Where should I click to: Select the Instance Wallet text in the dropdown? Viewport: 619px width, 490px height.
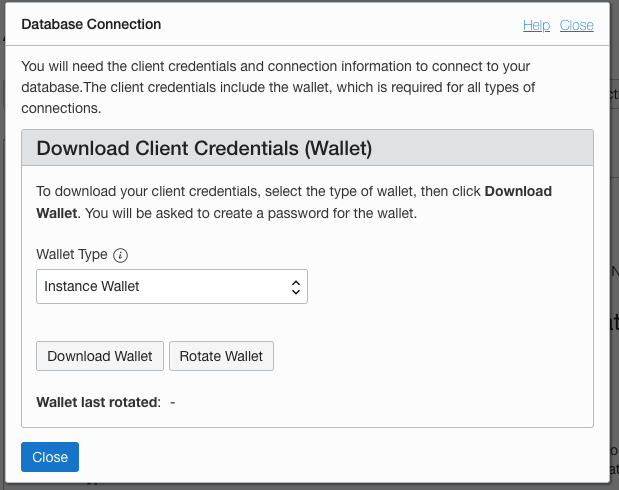coord(92,286)
